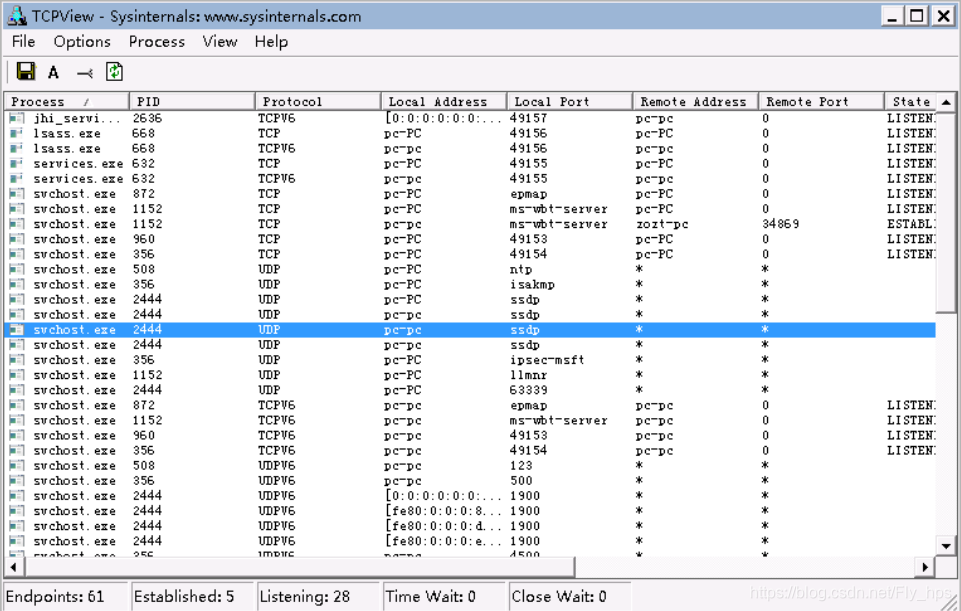Image resolution: width=961 pixels, height=611 pixels.
Task: Open the View menu
Action: [x=219, y=42]
